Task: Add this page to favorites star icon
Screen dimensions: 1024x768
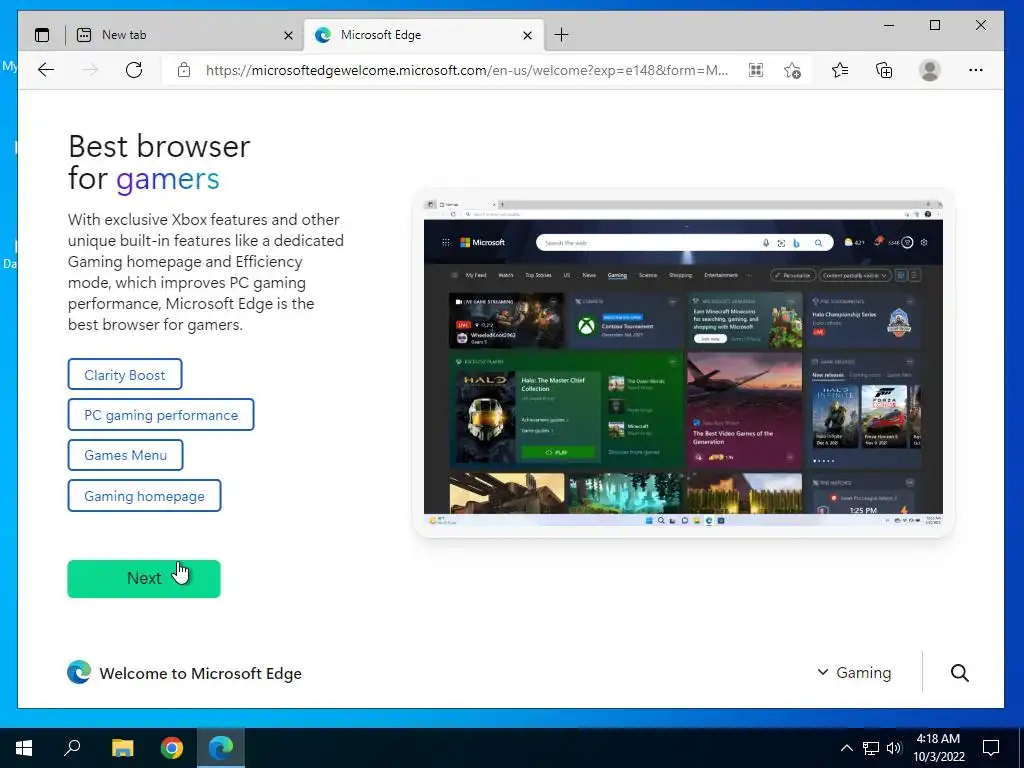Action: point(792,70)
